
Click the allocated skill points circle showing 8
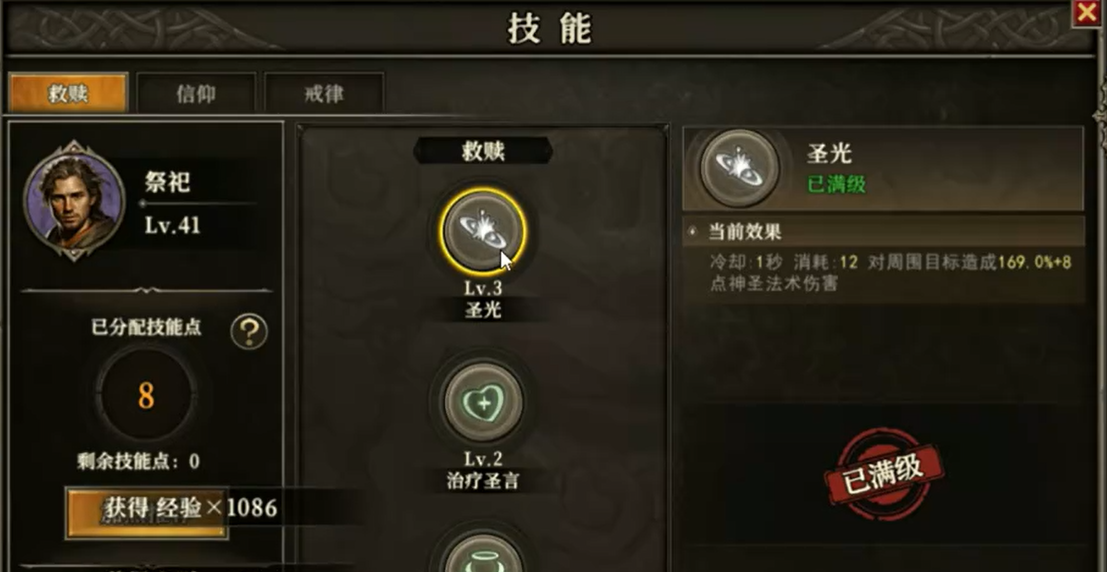146,395
